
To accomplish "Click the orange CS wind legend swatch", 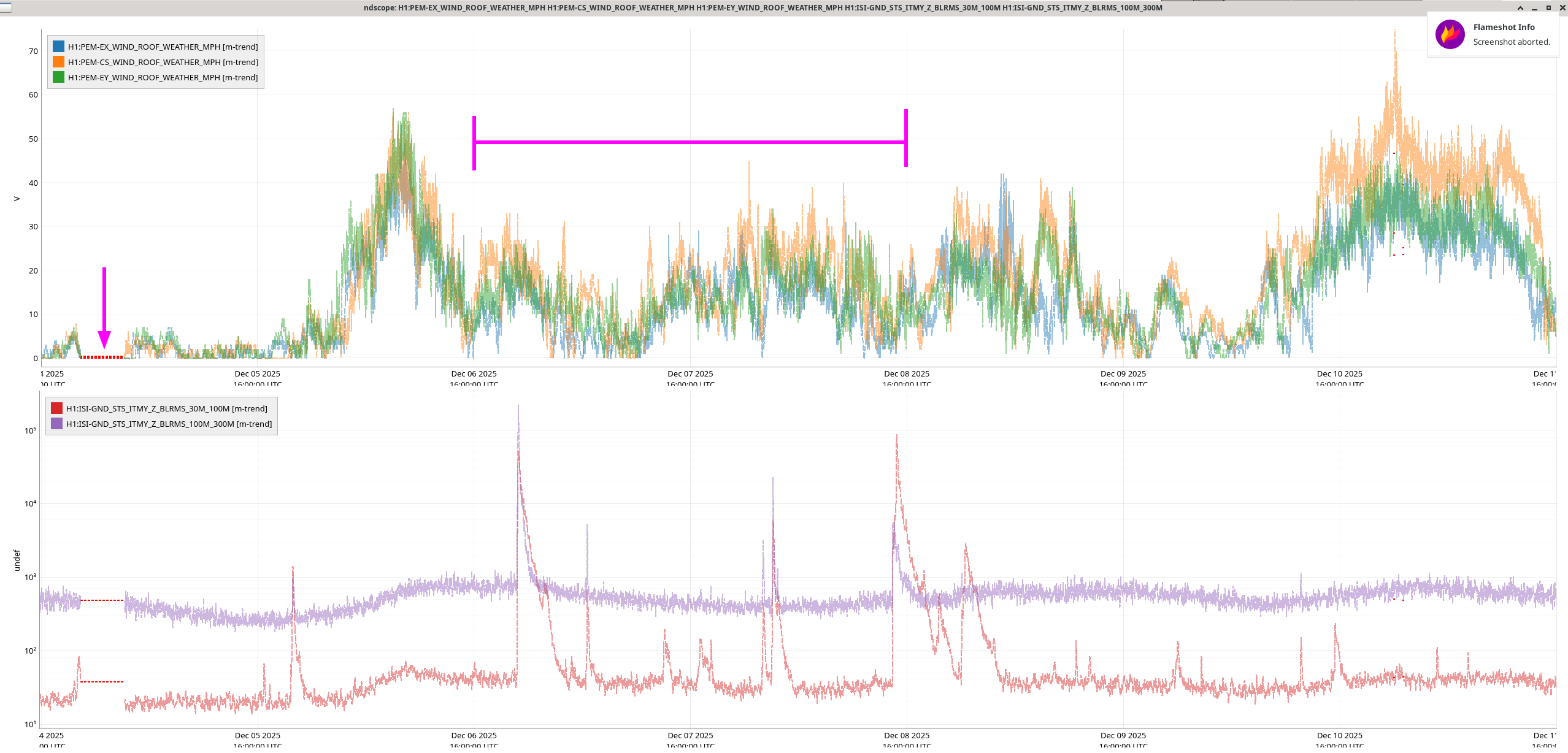I will [x=58, y=62].
